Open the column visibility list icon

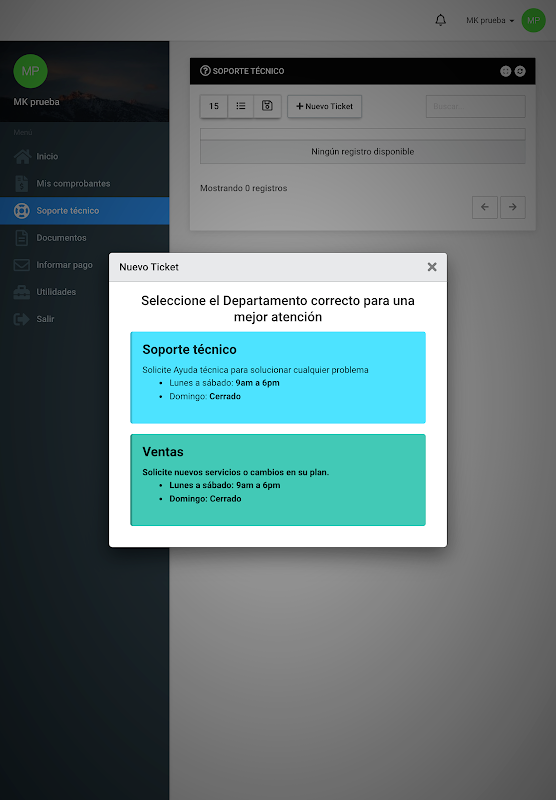241,106
